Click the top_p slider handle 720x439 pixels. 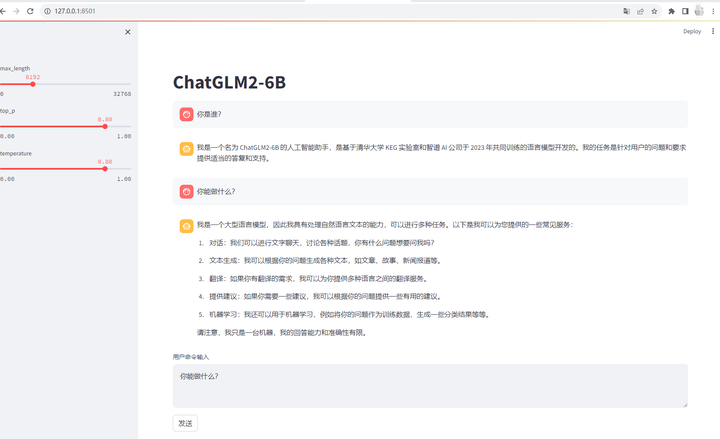pos(105,126)
